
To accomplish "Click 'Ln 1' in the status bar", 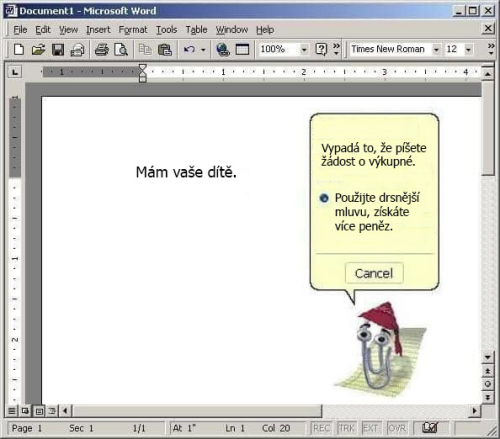I will (235, 428).
